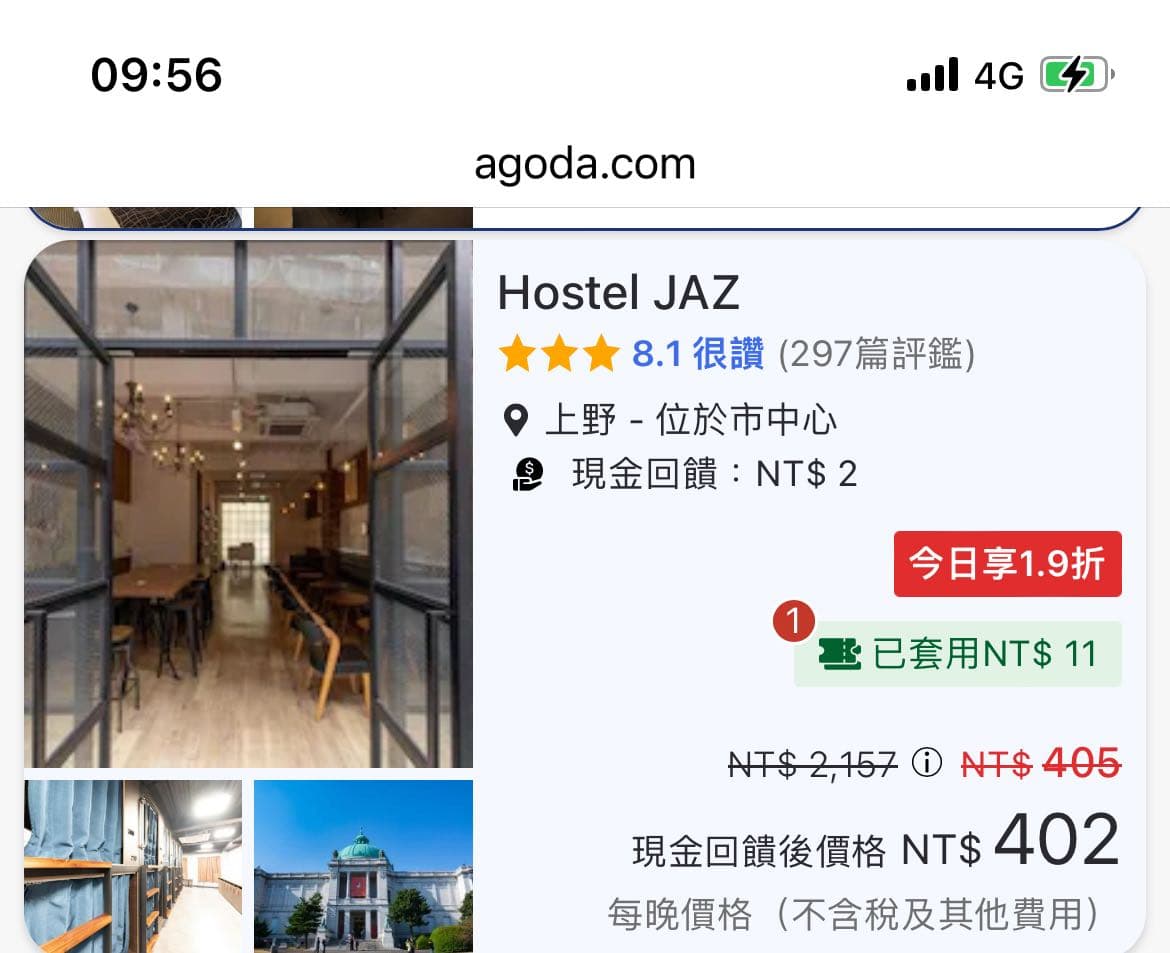The width and height of the screenshot is (1170, 953).
Task: Tap the cashback money-hand icon
Action: point(528,475)
